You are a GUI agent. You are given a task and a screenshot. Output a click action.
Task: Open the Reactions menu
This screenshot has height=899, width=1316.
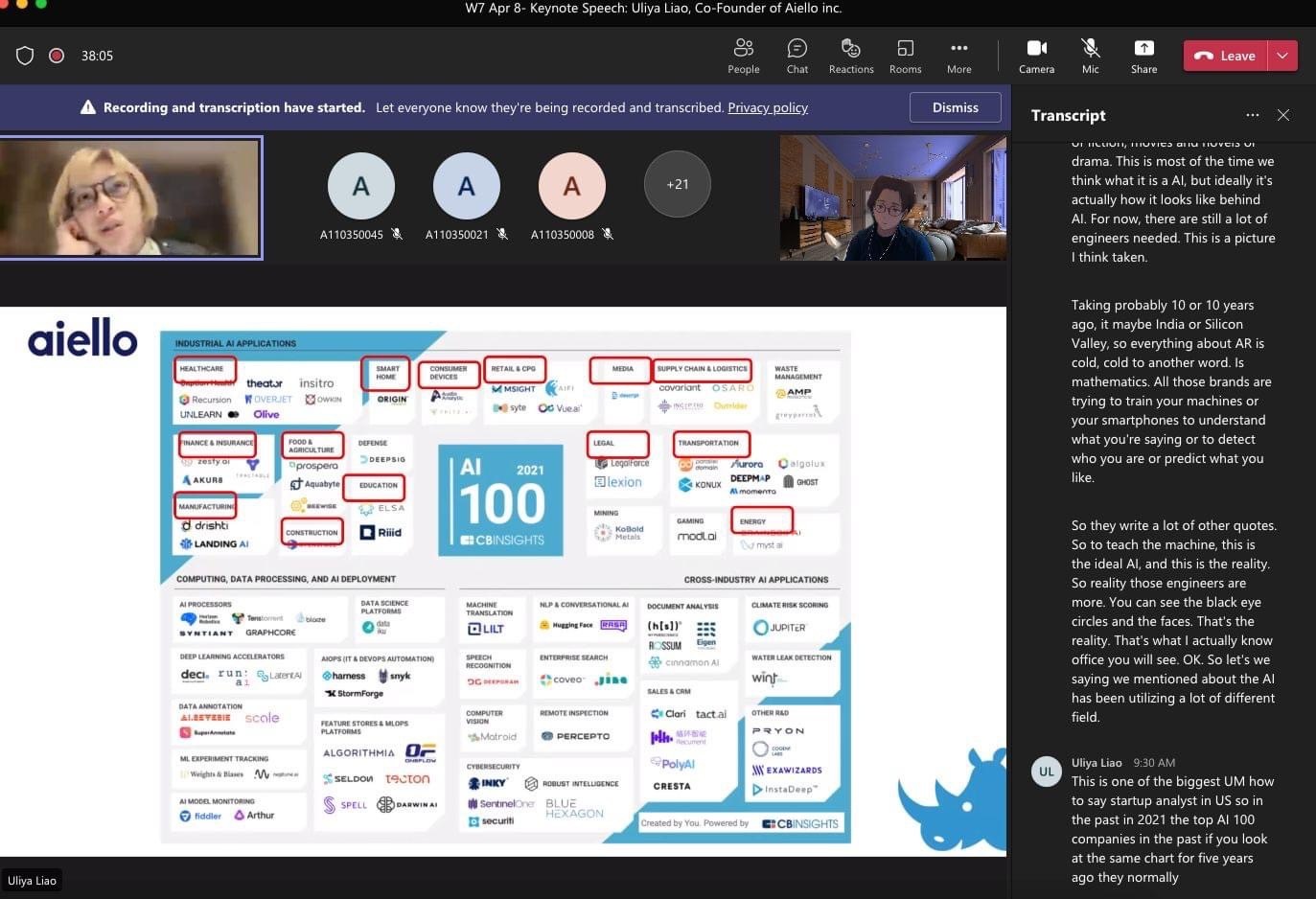pos(851,56)
